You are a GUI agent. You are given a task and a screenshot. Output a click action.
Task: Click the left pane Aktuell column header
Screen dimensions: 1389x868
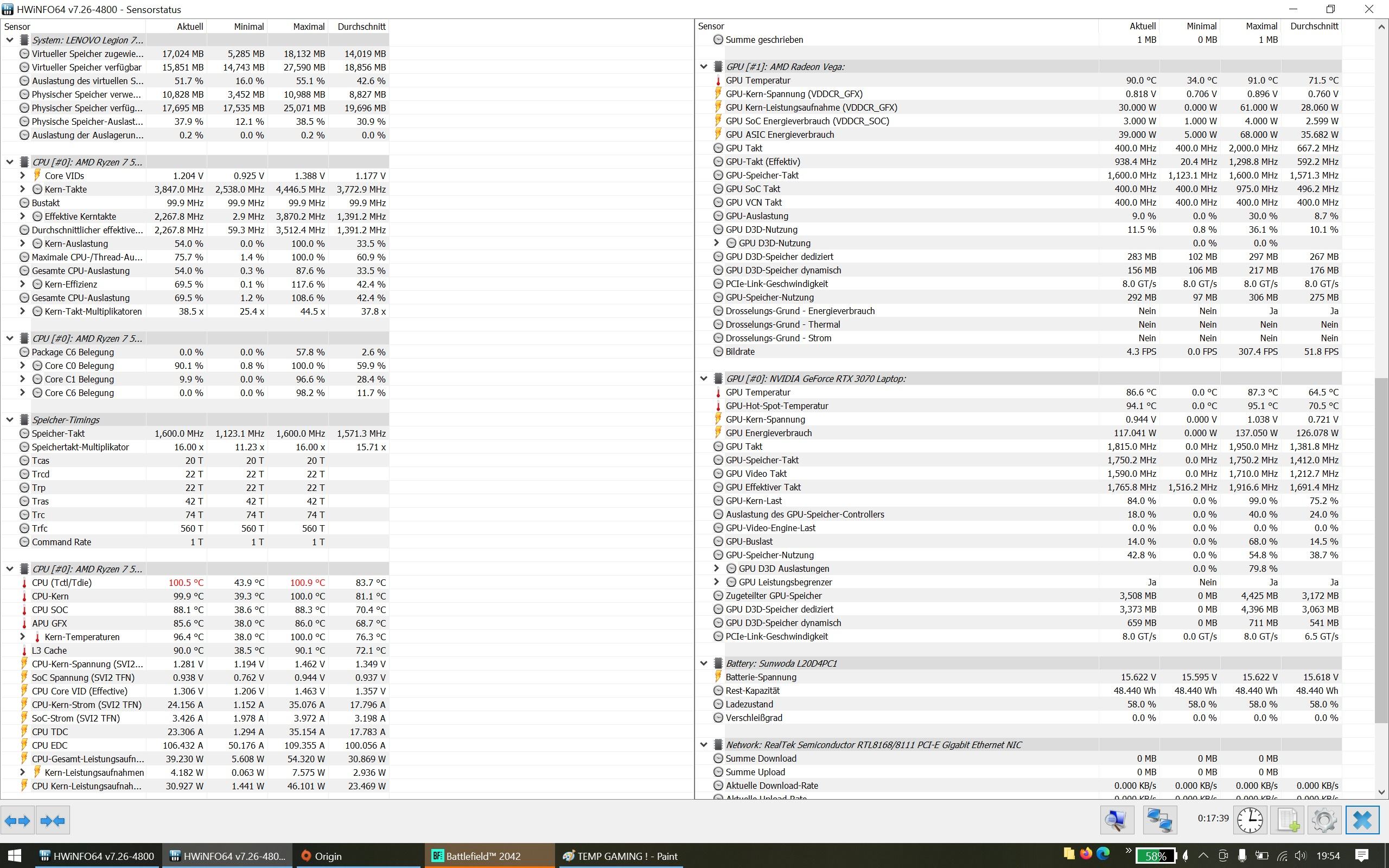pyautogui.click(x=176, y=27)
